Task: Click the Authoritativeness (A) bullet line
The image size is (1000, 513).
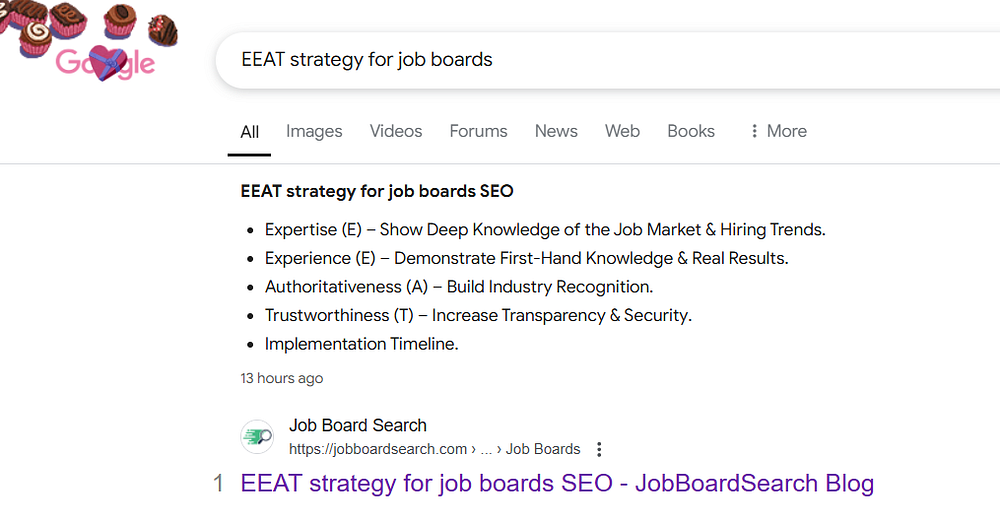Action: coord(458,287)
